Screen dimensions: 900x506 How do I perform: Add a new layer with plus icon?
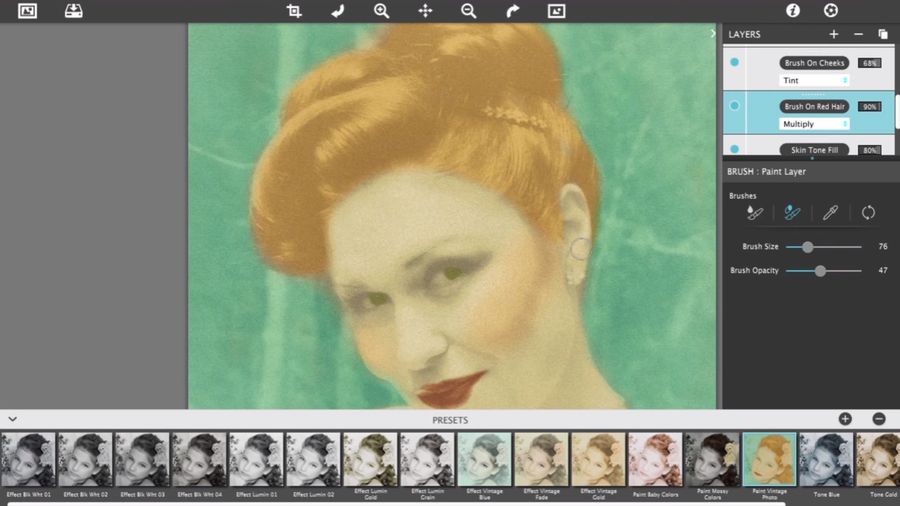pos(833,34)
